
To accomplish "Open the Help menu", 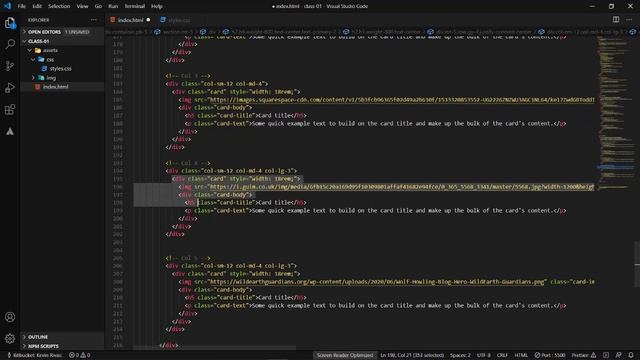I will (157, 6).
